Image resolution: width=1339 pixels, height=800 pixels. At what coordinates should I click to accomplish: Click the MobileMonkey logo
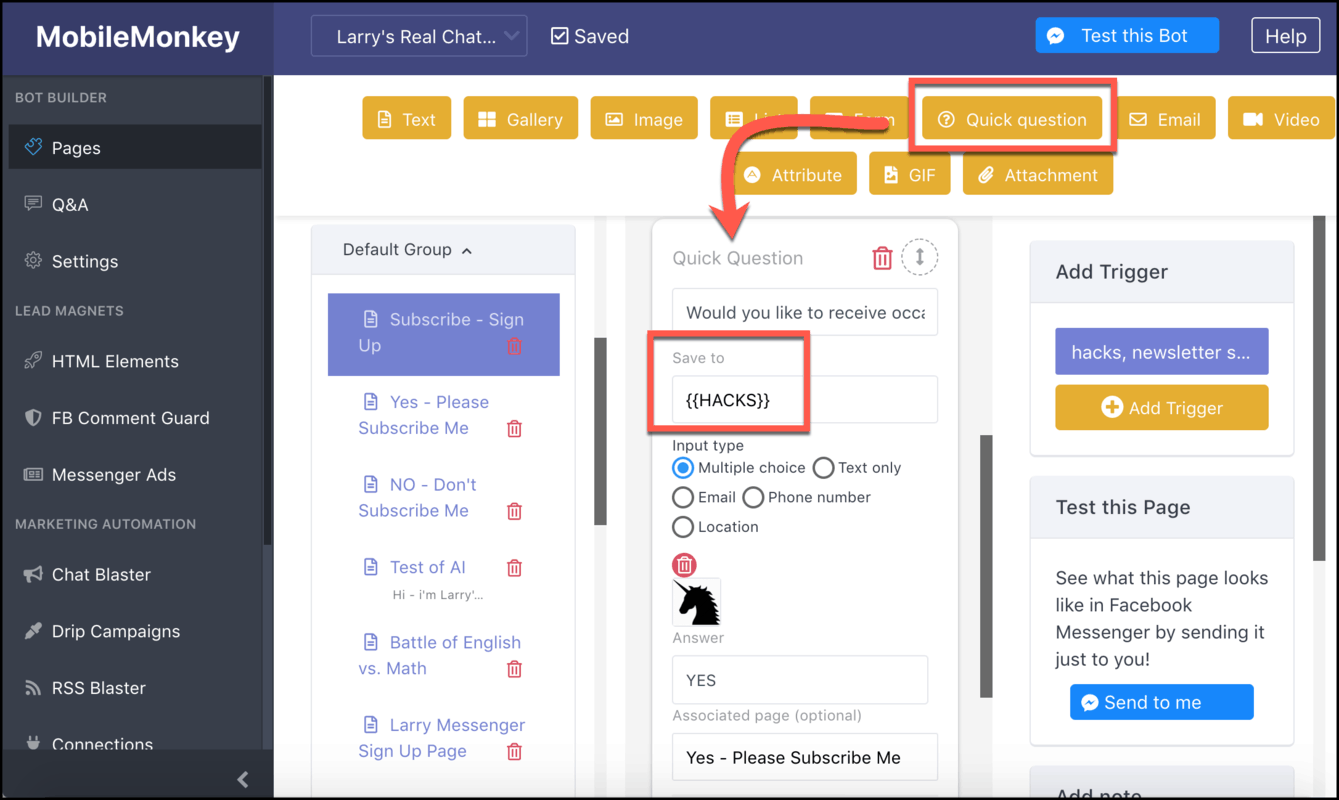138,37
